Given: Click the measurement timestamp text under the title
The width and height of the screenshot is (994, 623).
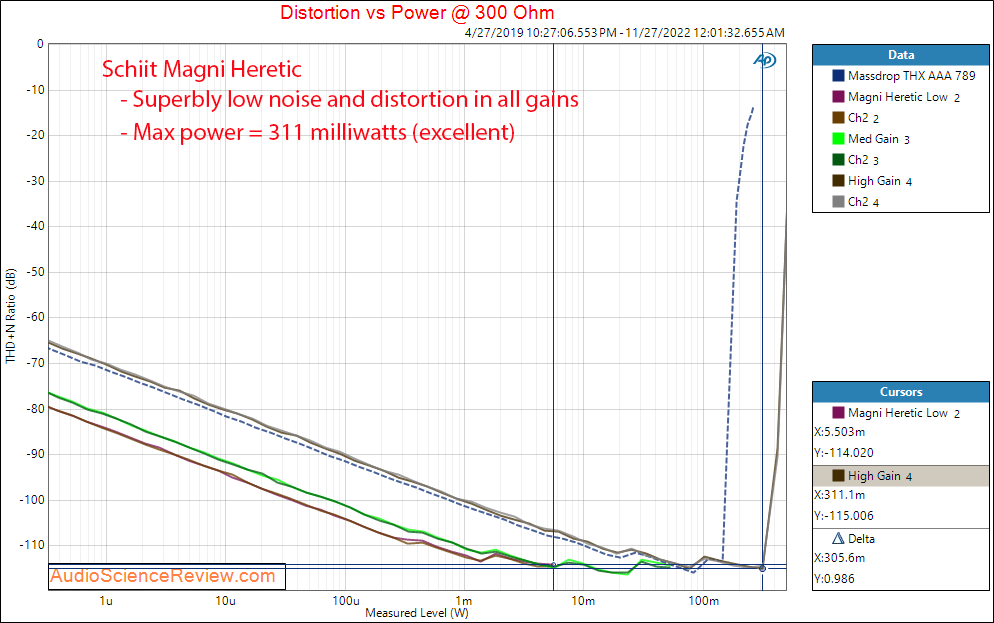Looking at the screenshot, I should [x=624, y=32].
